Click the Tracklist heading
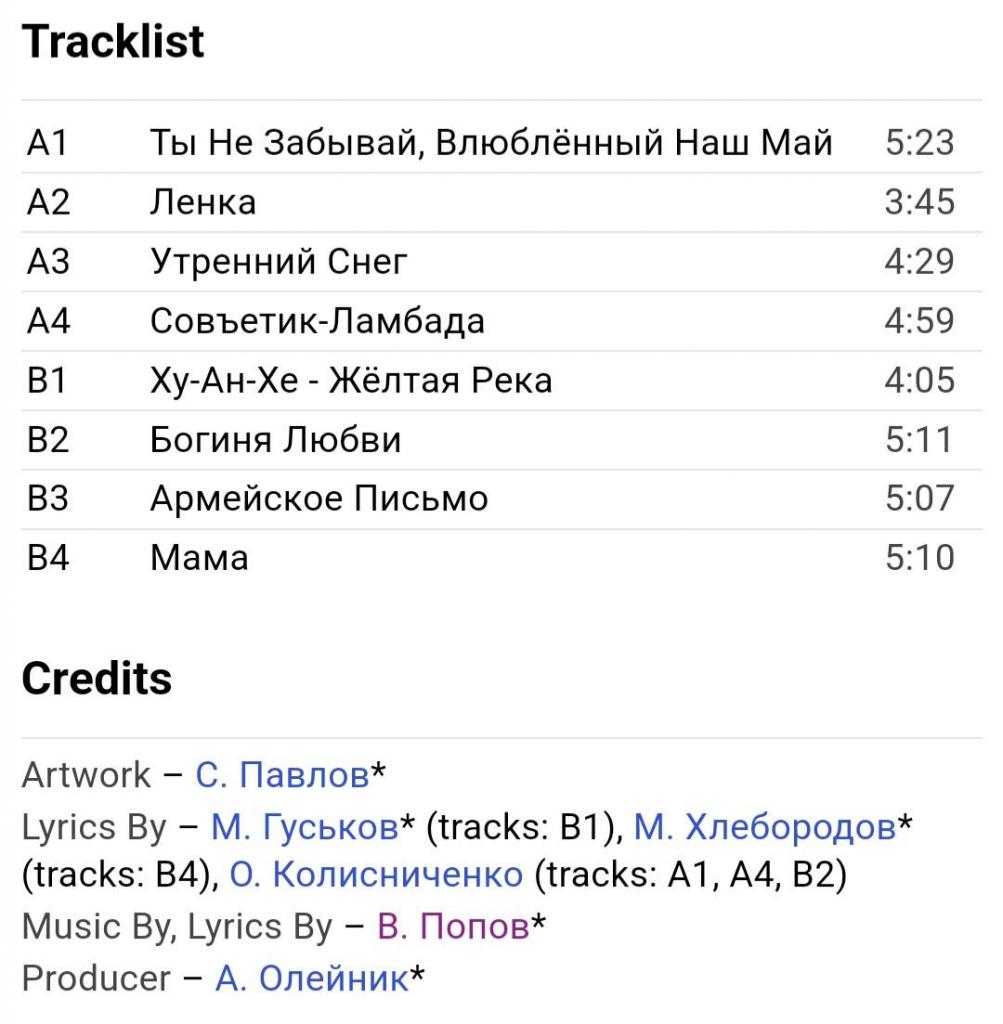Screen dimensions: 1003x1024 [113, 41]
